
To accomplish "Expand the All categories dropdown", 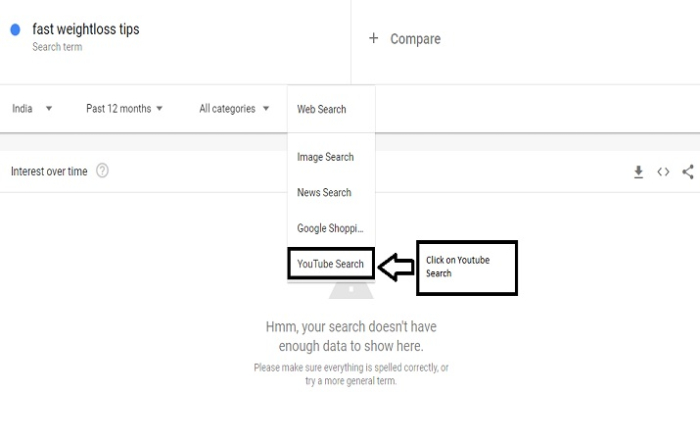I will pyautogui.click(x=234, y=108).
